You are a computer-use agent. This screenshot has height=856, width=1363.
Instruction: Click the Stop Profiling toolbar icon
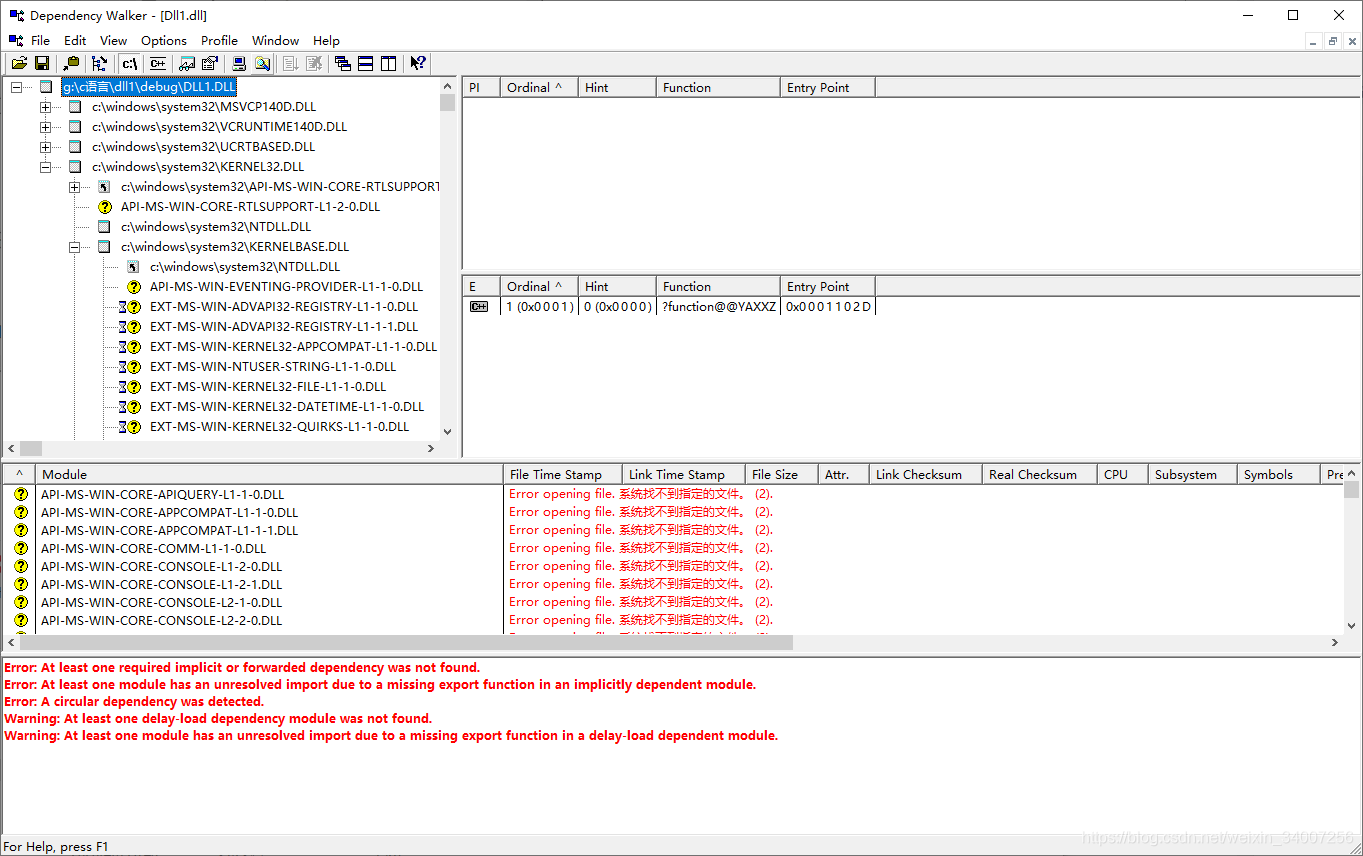[x=314, y=63]
